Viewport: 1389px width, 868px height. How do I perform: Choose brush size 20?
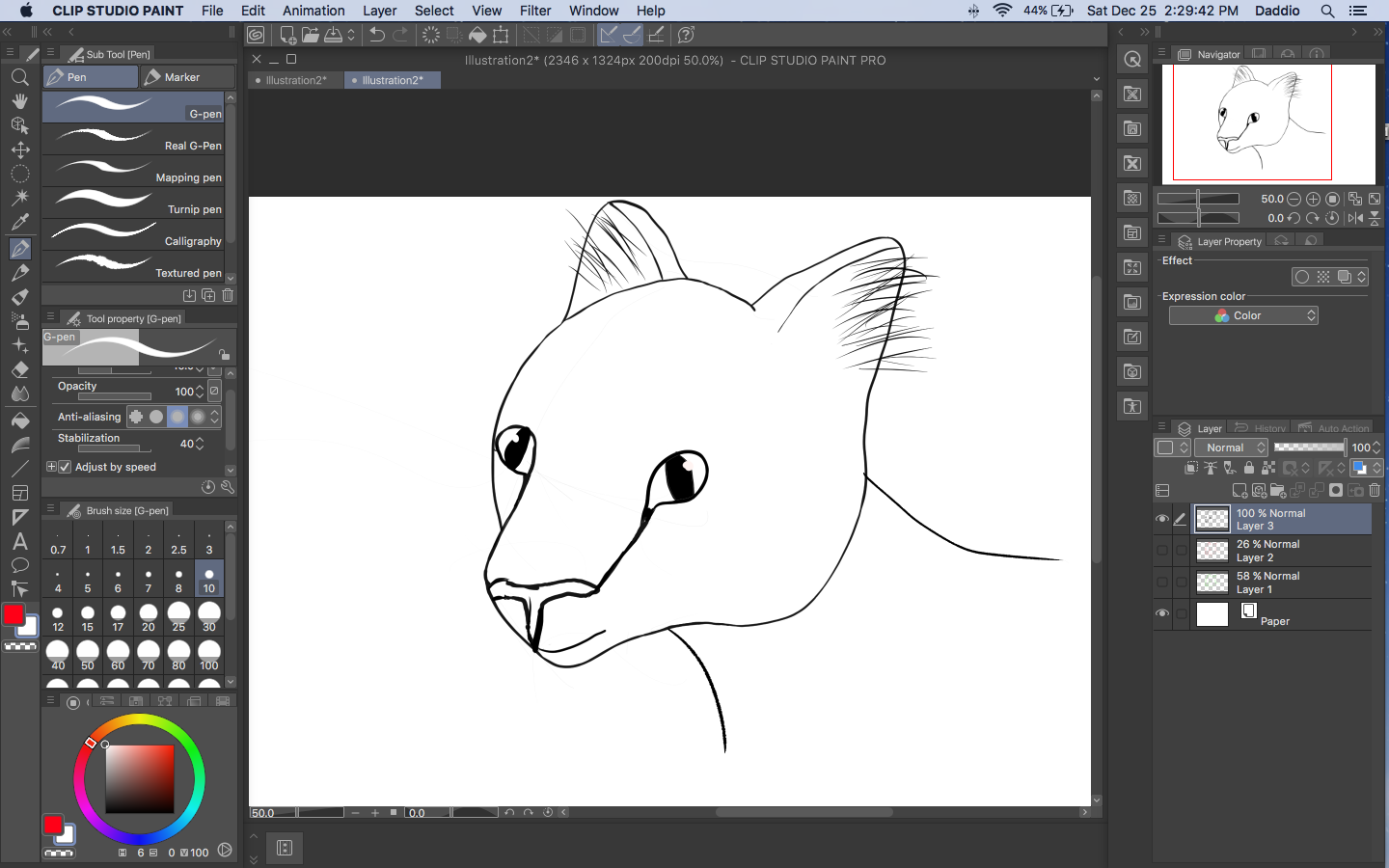(x=149, y=617)
